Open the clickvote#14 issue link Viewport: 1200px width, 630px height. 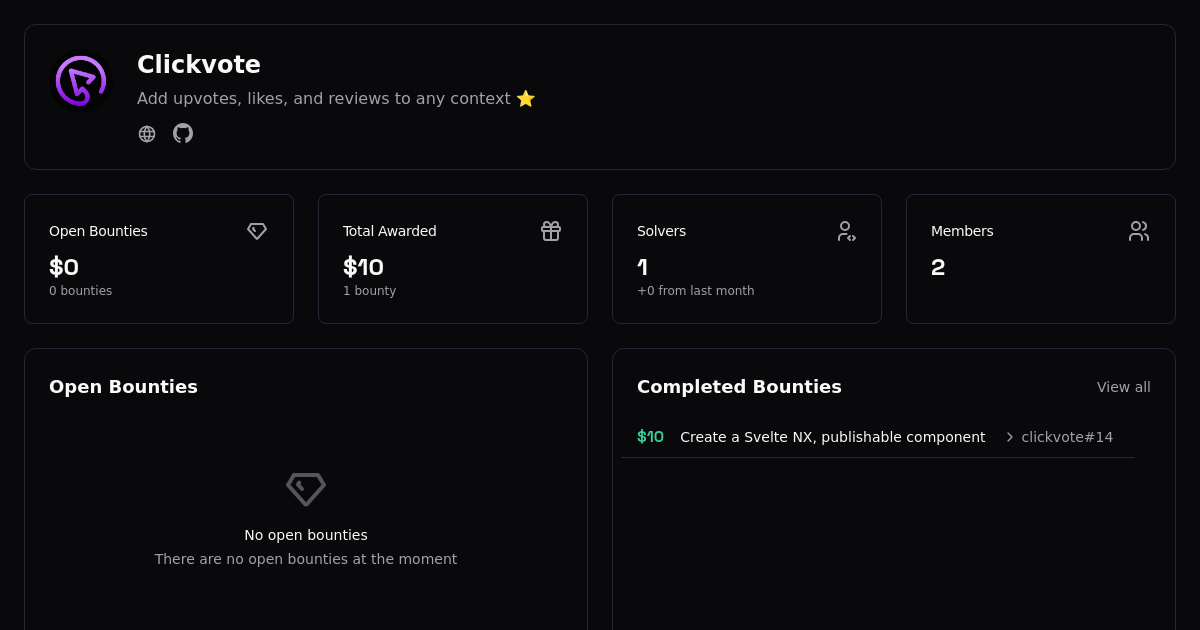[x=1066, y=437]
